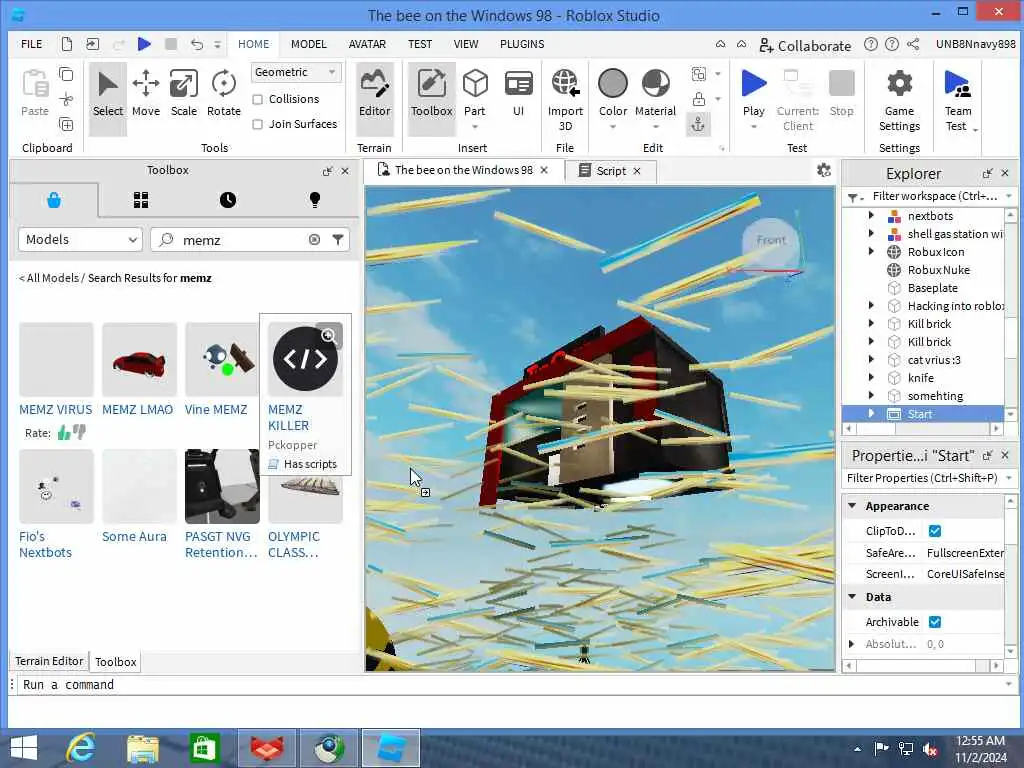Click Import 3D
The height and width of the screenshot is (768, 1024).
coord(565,99)
